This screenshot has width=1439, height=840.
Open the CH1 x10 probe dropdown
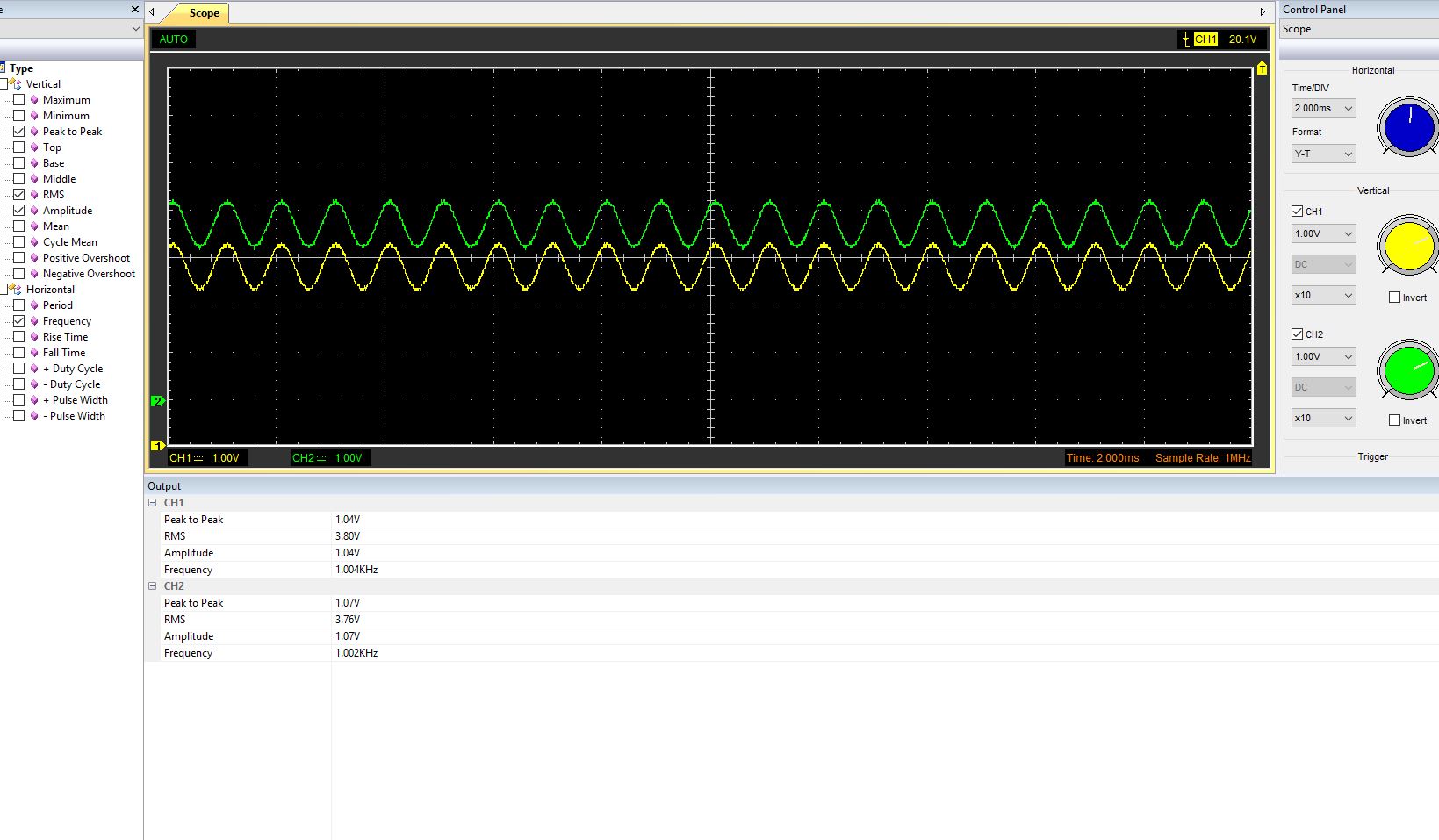(1323, 295)
